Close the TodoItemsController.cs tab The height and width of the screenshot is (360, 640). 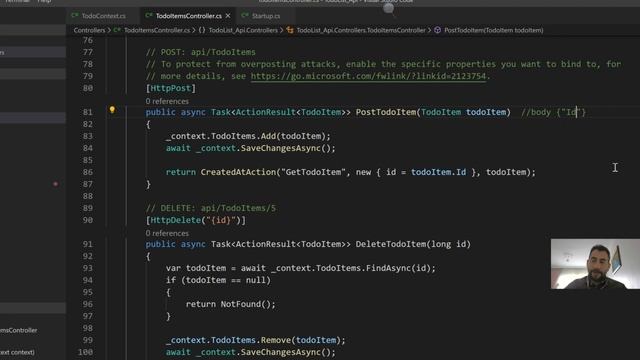228,16
